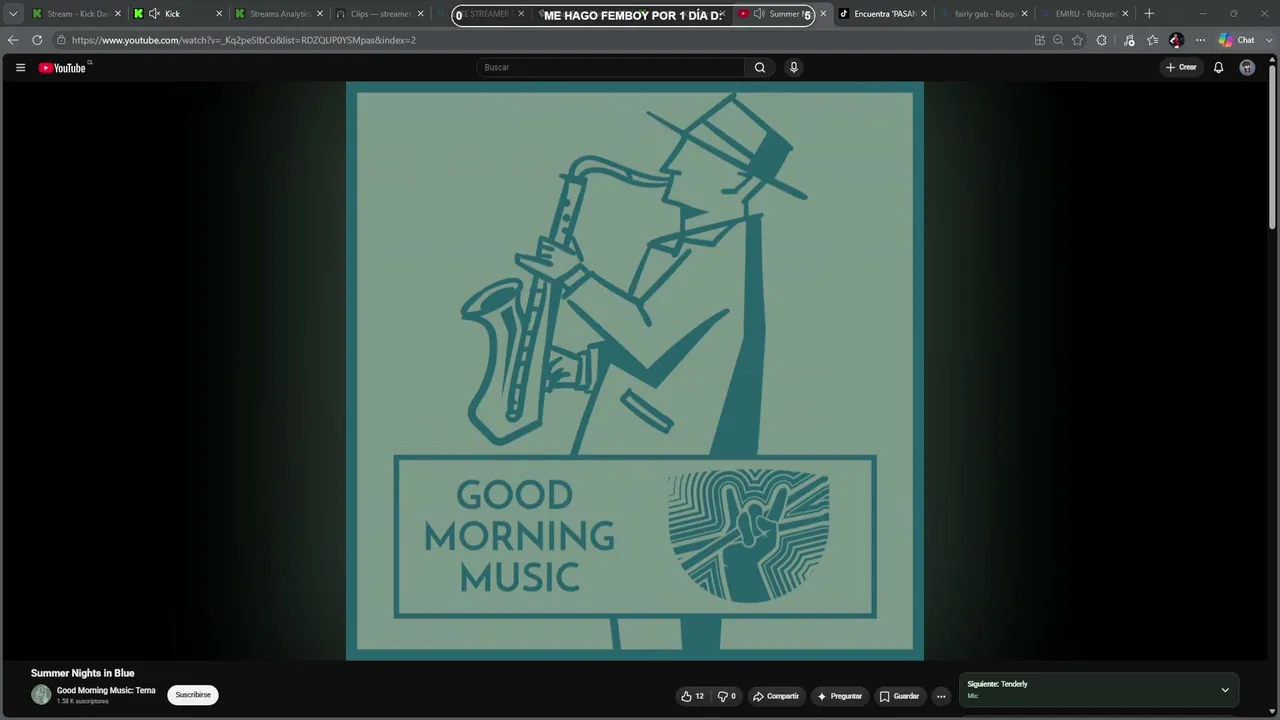Open the Good Morning Music channel avatar

coord(41,695)
